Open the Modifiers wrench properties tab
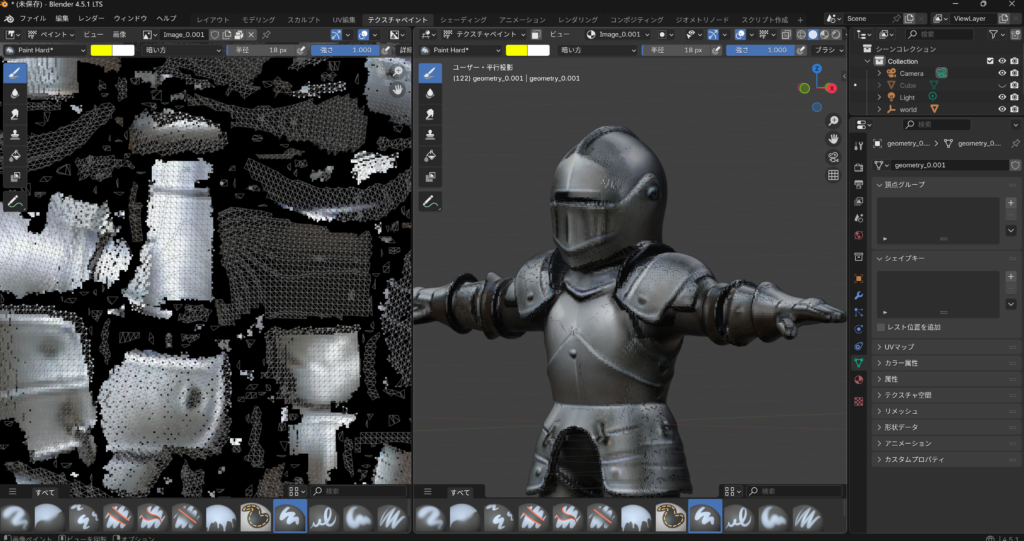Viewport: 1024px width, 541px height. point(858,296)
